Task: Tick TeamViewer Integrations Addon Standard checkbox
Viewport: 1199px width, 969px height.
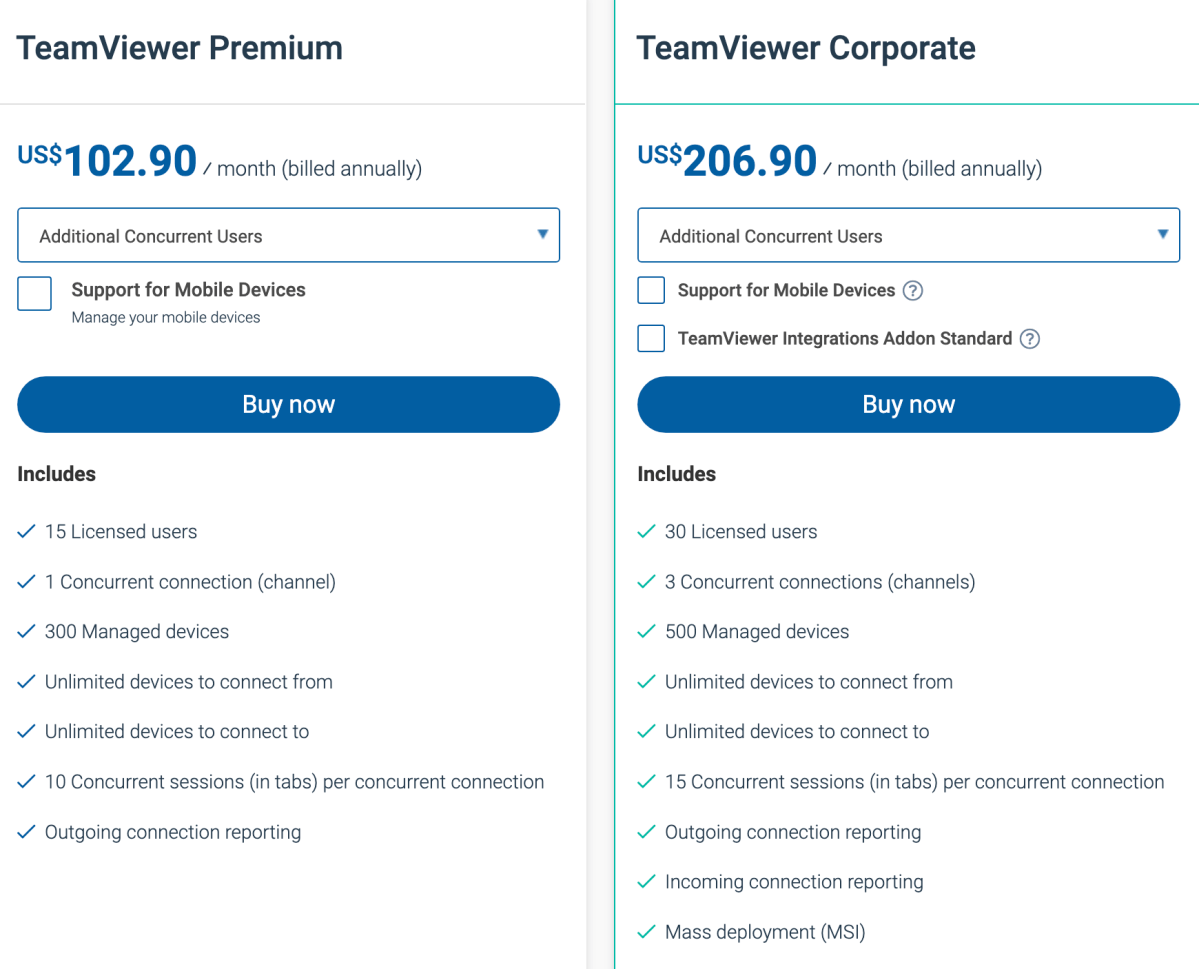Action: [651, 338]
